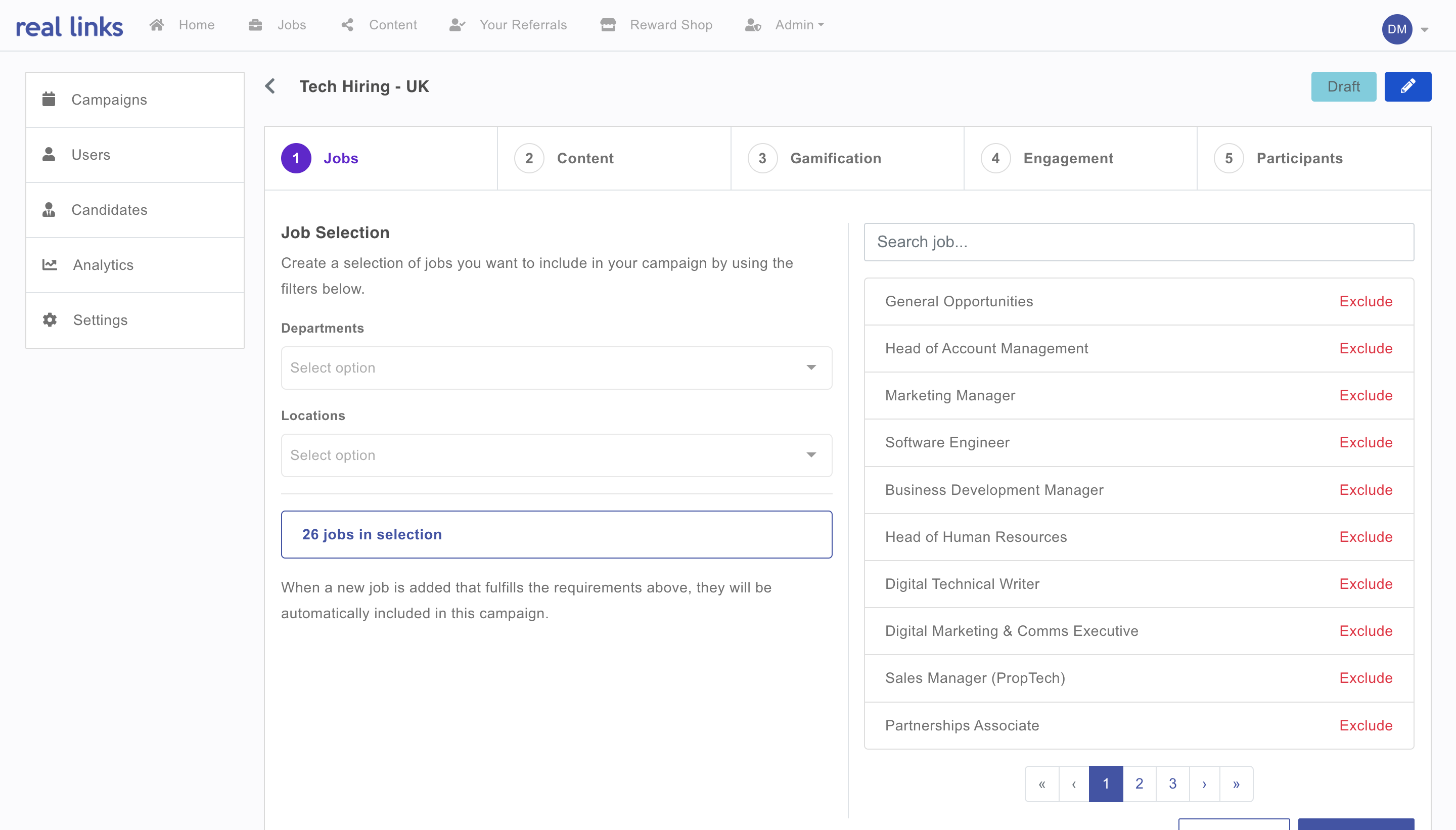Screen dimensions: 1456x830
Task: Expand the Locations select dropdown
Action: point(556,455)
